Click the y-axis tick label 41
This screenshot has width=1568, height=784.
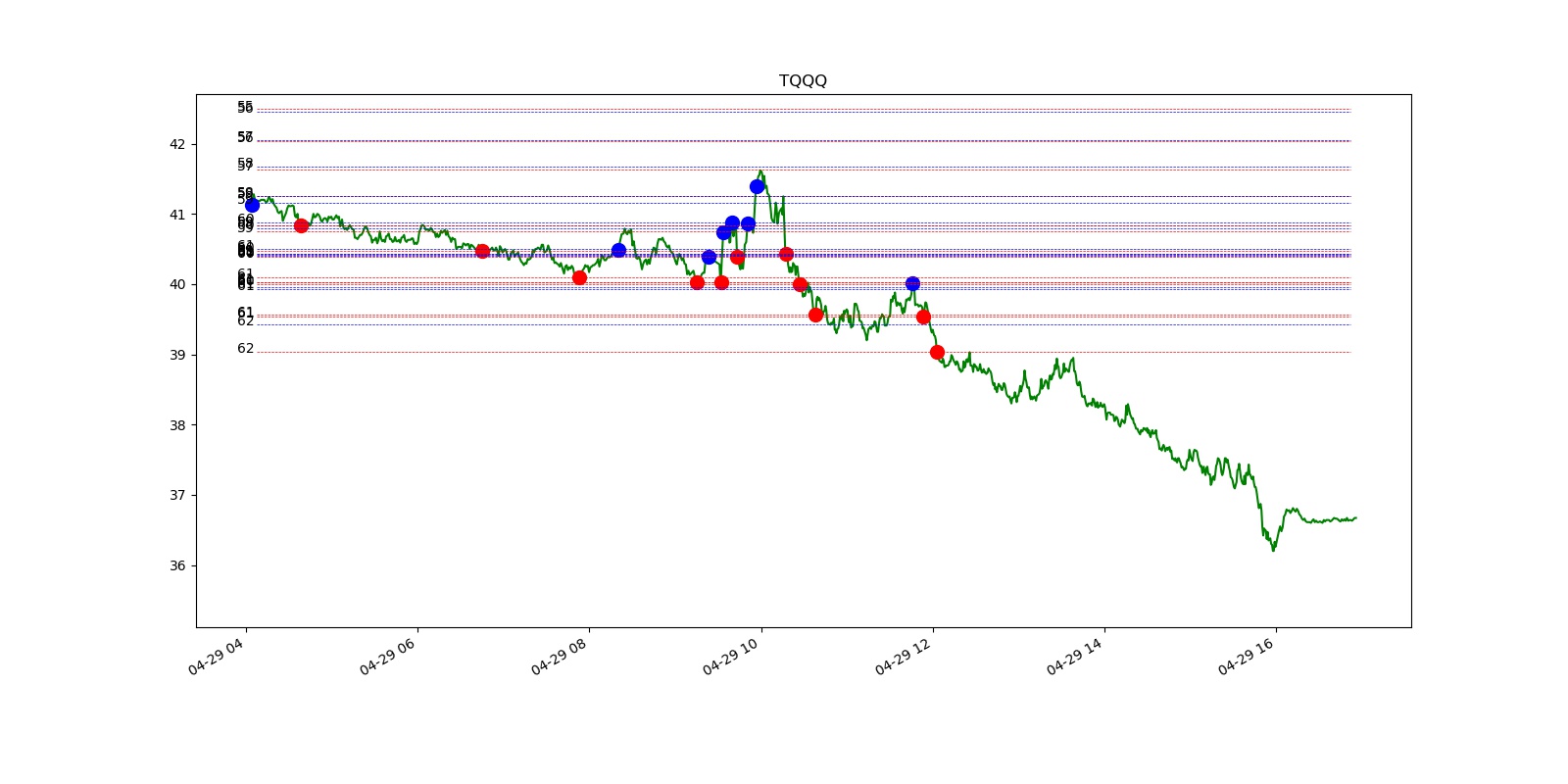(x=177, y=215)
